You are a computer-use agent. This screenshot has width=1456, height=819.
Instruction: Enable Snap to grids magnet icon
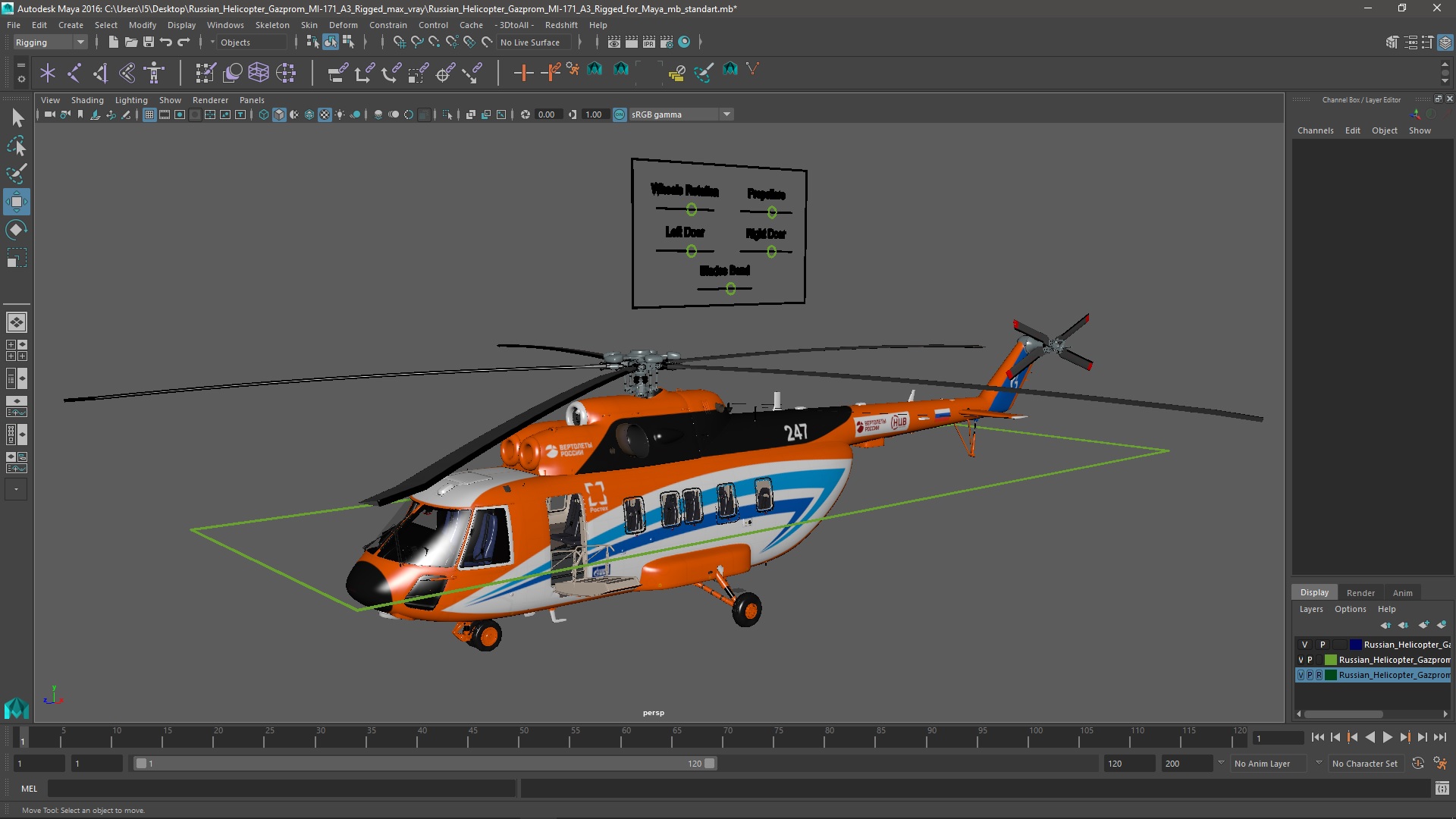(399, 42)
